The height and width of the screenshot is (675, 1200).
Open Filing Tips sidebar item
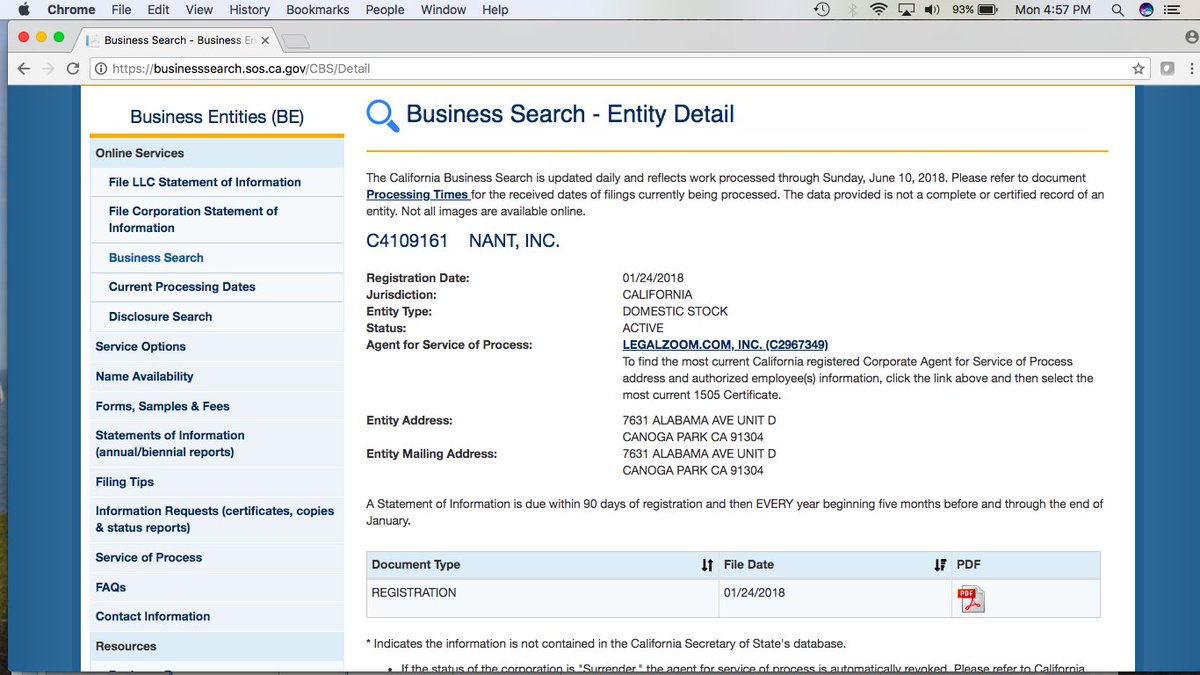125,481
